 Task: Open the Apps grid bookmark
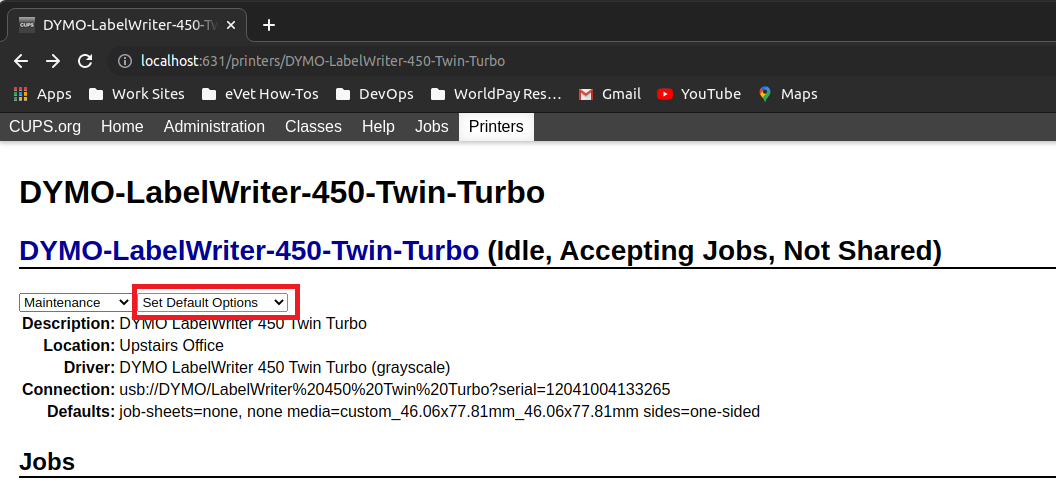coord(42,94)
